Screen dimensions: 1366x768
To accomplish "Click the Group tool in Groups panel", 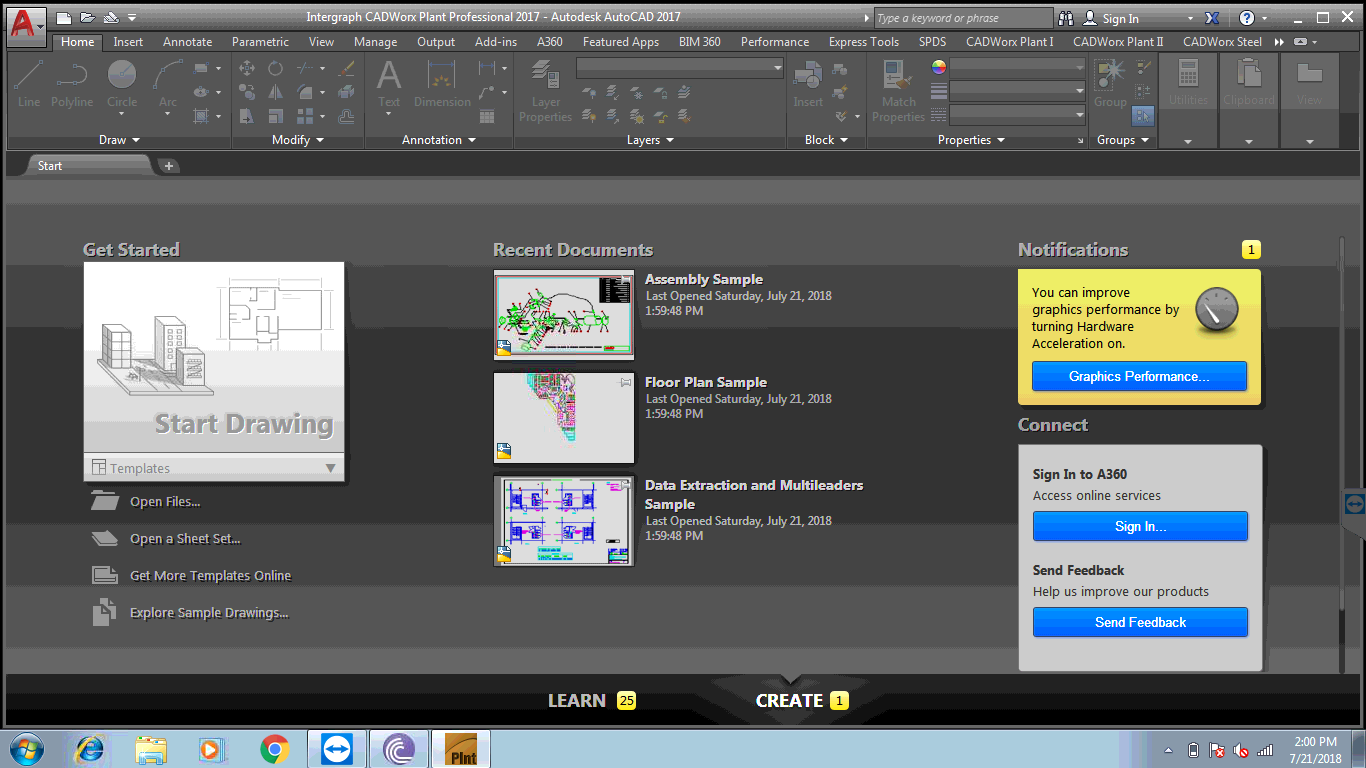I will click(1110, 83).
